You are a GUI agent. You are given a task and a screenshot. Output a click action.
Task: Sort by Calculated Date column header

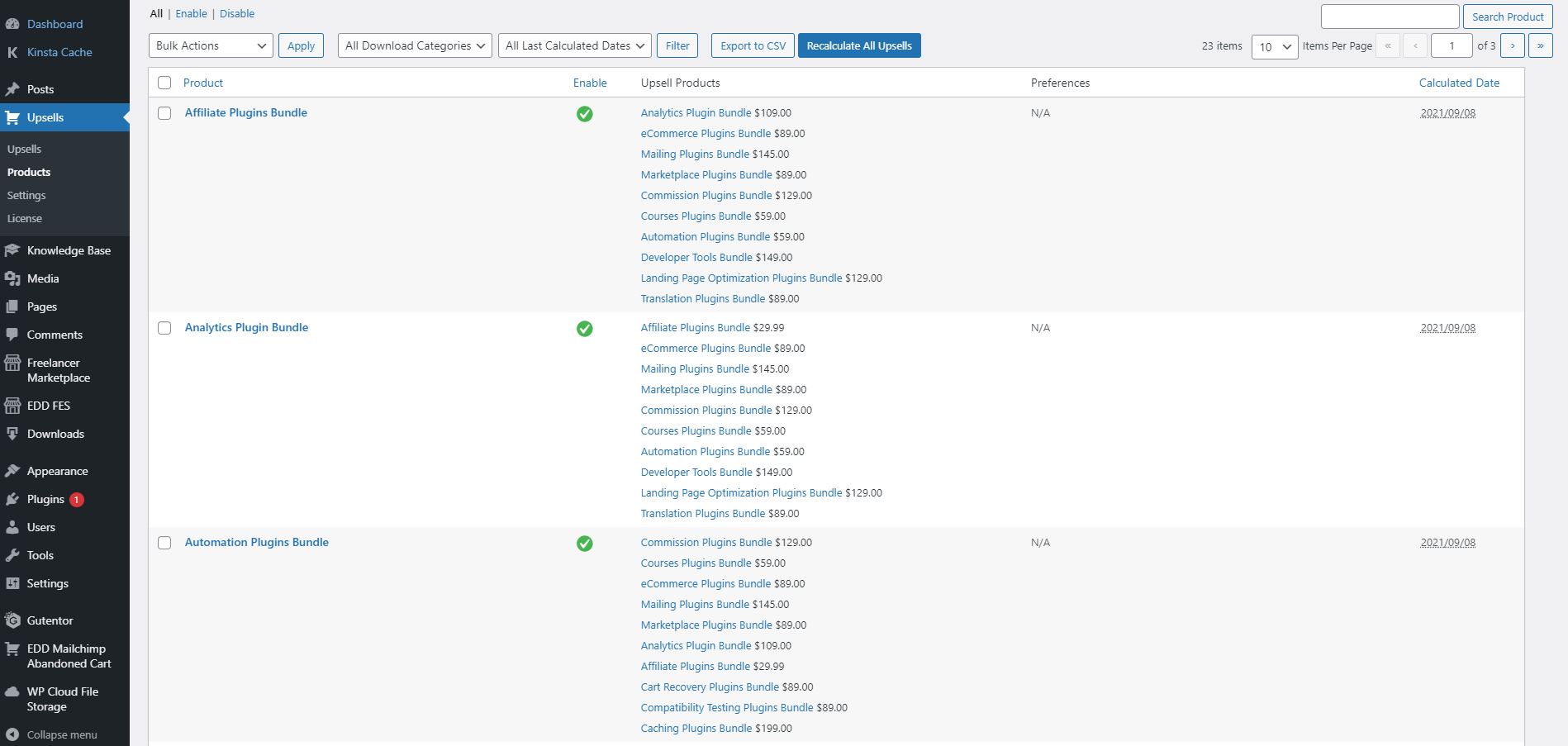pos(1459,83)
